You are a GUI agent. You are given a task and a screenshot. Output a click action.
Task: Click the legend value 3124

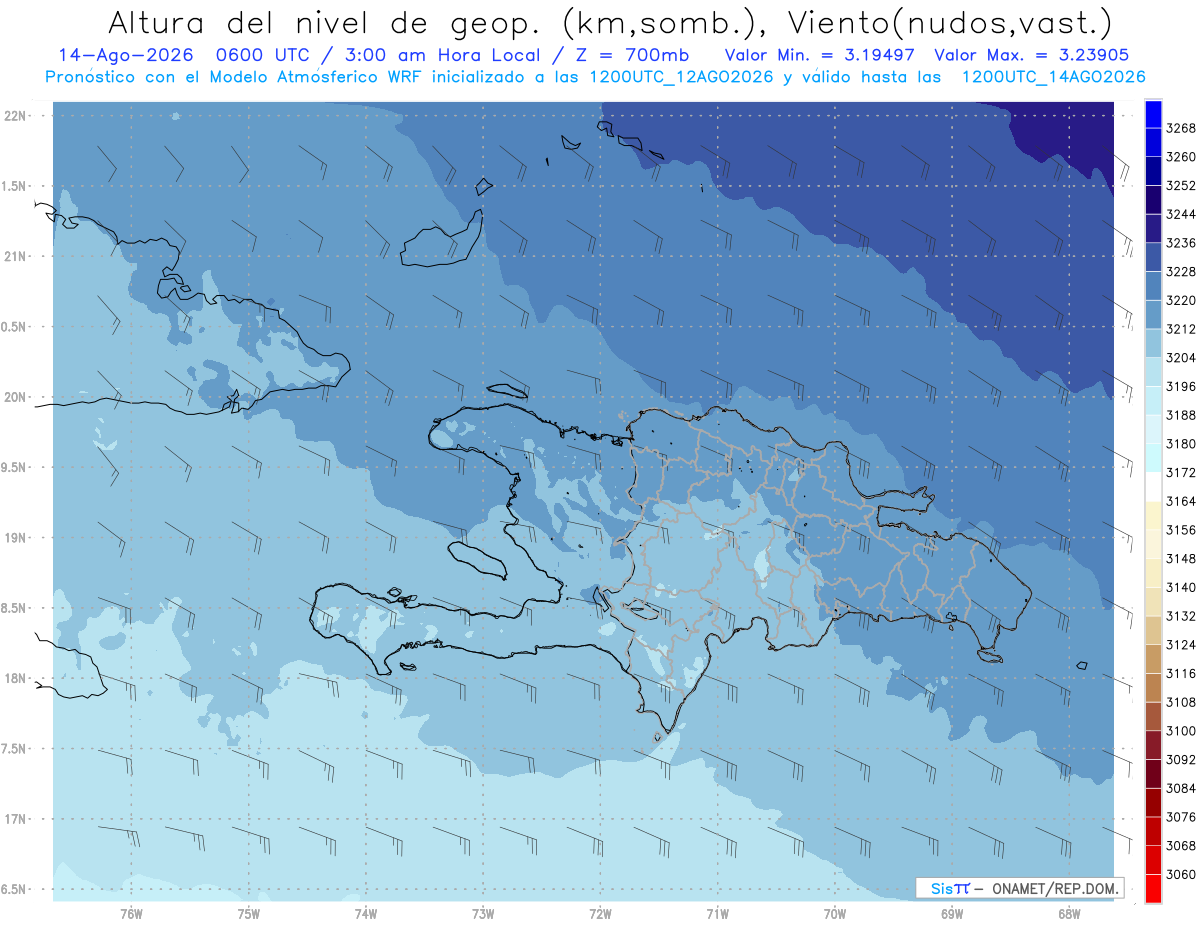pyautogui.click(x=1180, y=644)
